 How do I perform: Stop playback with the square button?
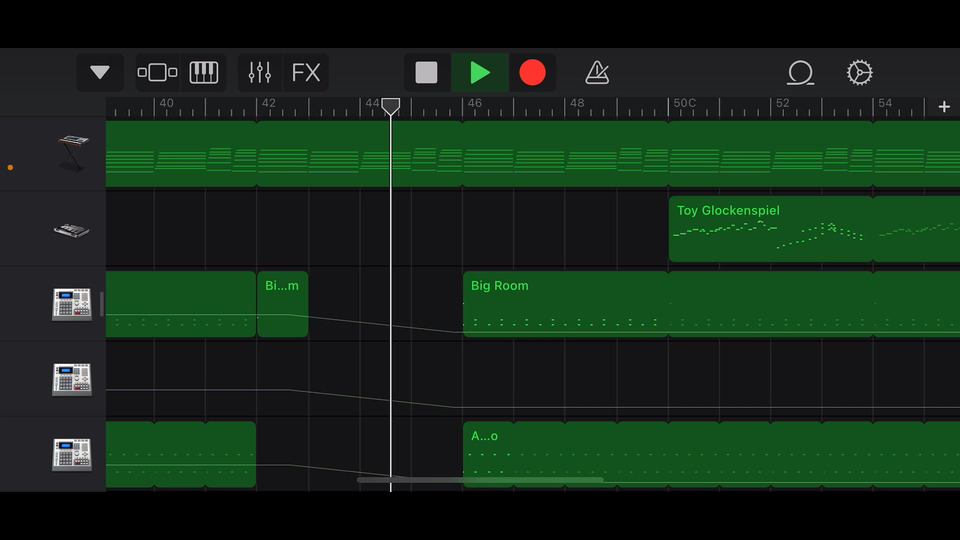tap(427, 72)
